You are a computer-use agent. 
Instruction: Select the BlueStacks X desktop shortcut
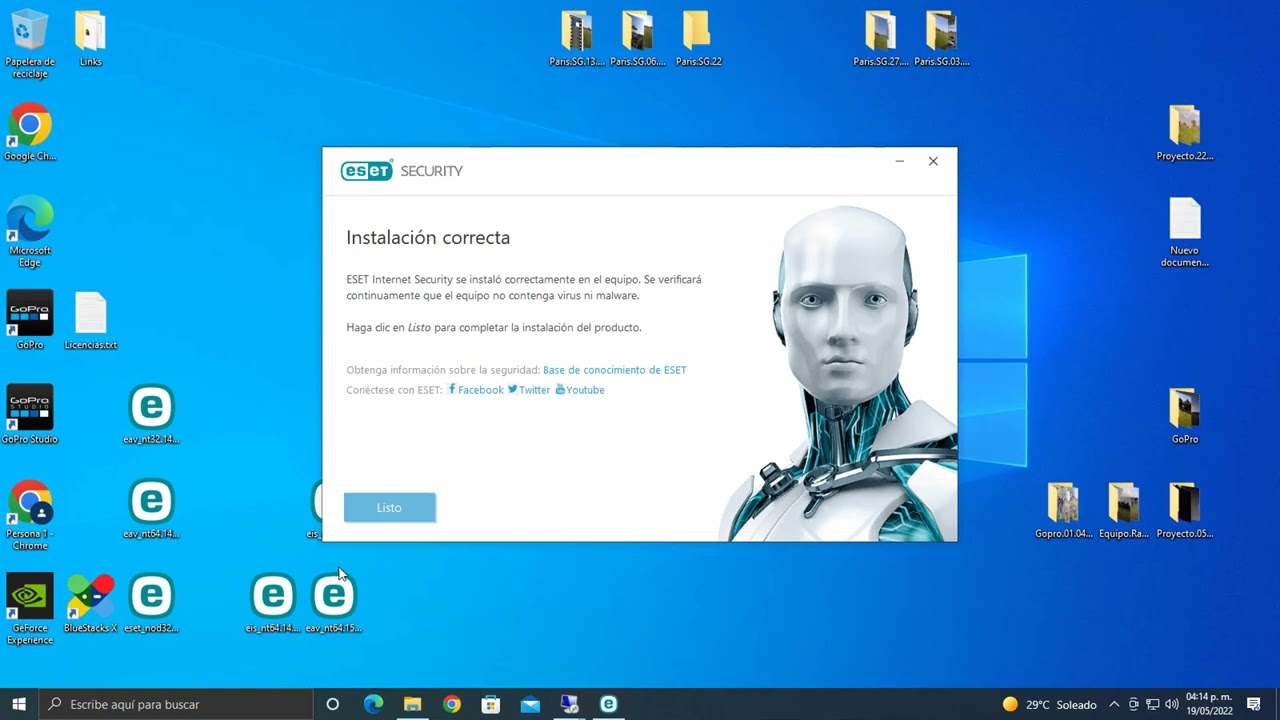[x=90, y=603]
